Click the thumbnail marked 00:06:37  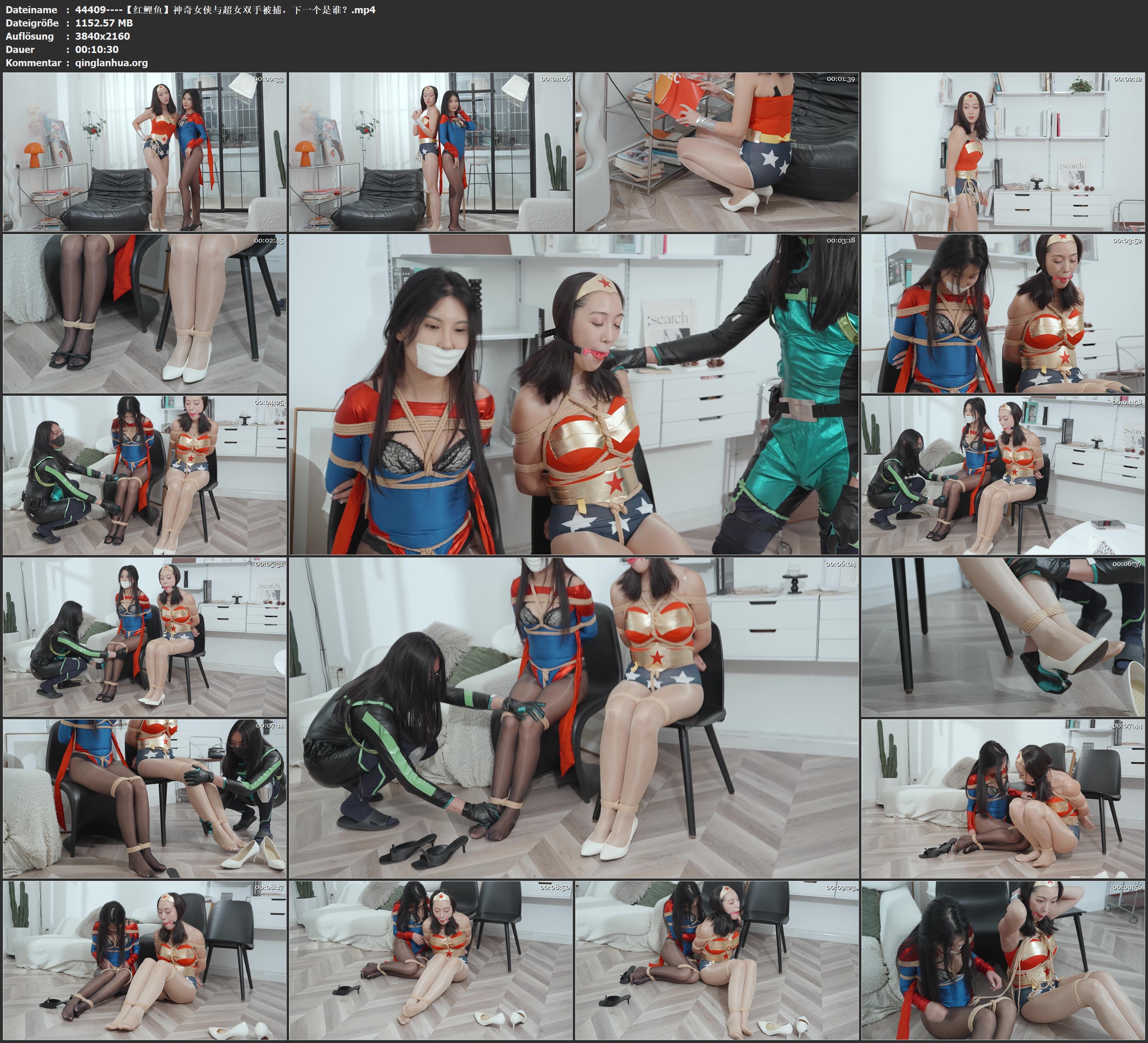[1003, 637]
